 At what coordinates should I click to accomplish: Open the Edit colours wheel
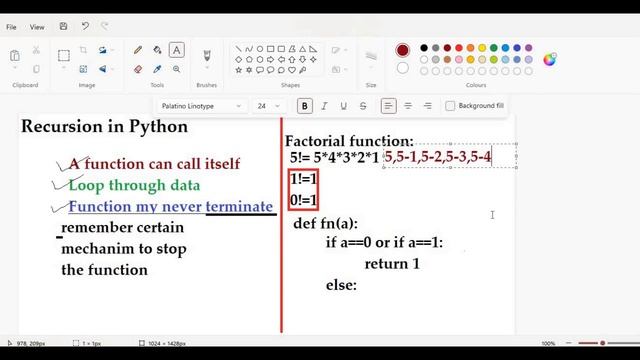(x=550, y=60)
